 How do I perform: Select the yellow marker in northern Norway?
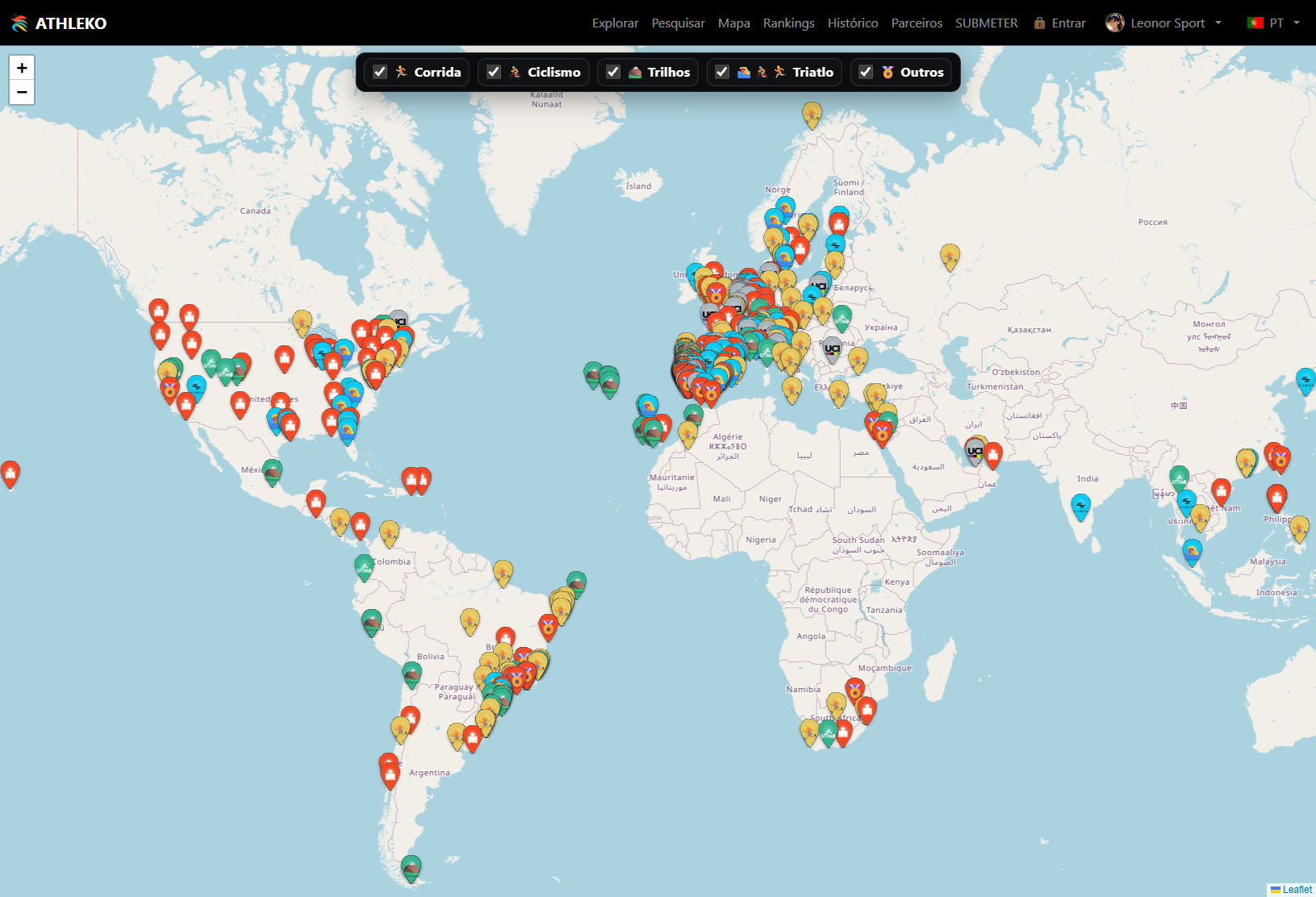tap(812, 115)
